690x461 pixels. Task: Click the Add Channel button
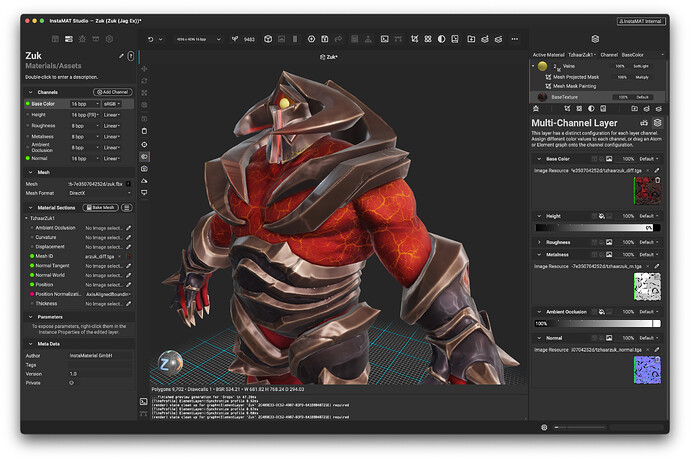coord(113,91)
